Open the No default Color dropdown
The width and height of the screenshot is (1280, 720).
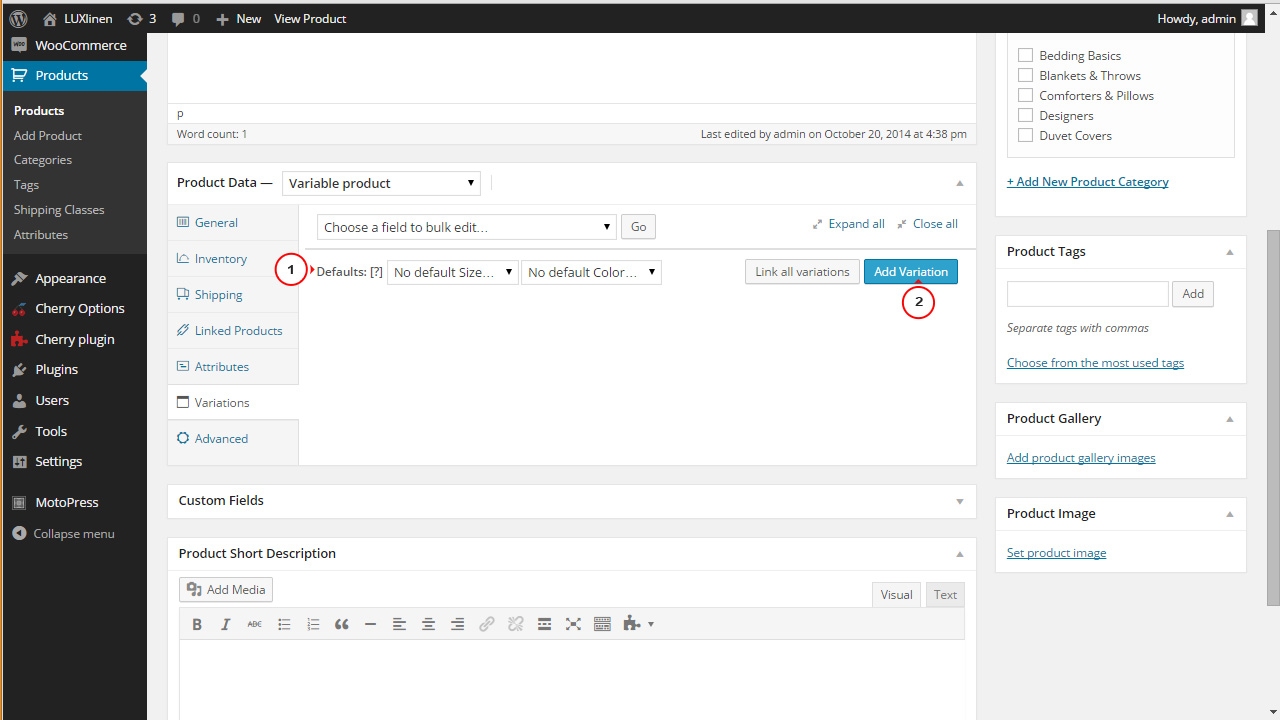coord(591,272)
